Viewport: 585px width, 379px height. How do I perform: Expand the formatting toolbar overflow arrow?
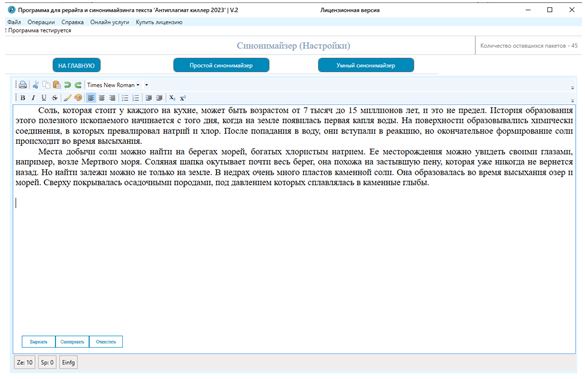[572, 100]
